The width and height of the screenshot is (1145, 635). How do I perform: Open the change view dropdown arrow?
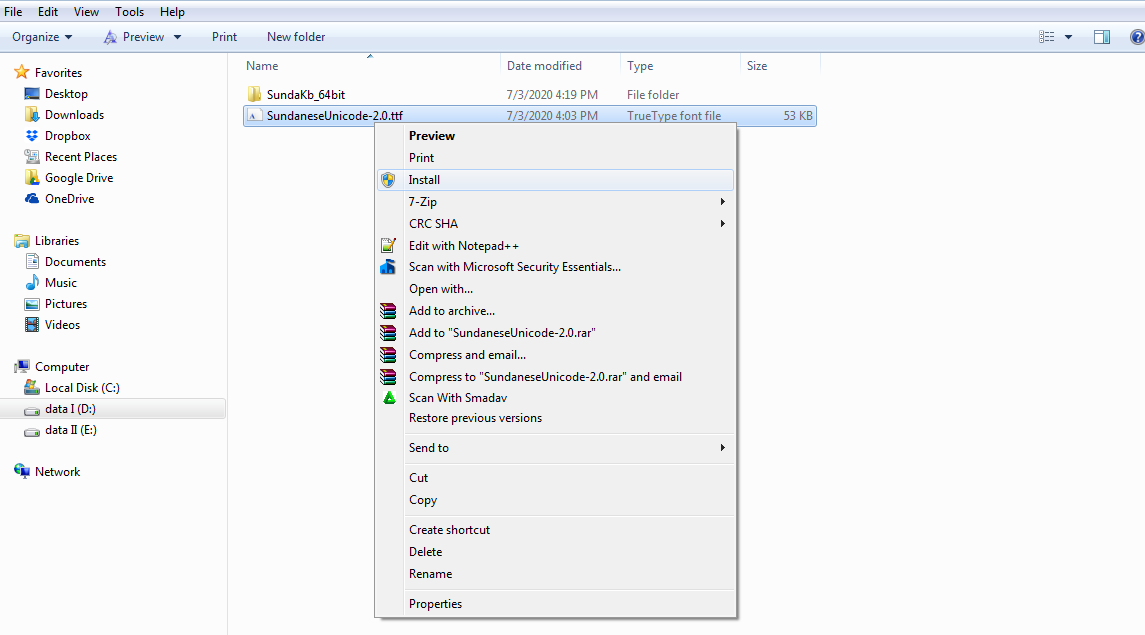[x=1068, y=37]
